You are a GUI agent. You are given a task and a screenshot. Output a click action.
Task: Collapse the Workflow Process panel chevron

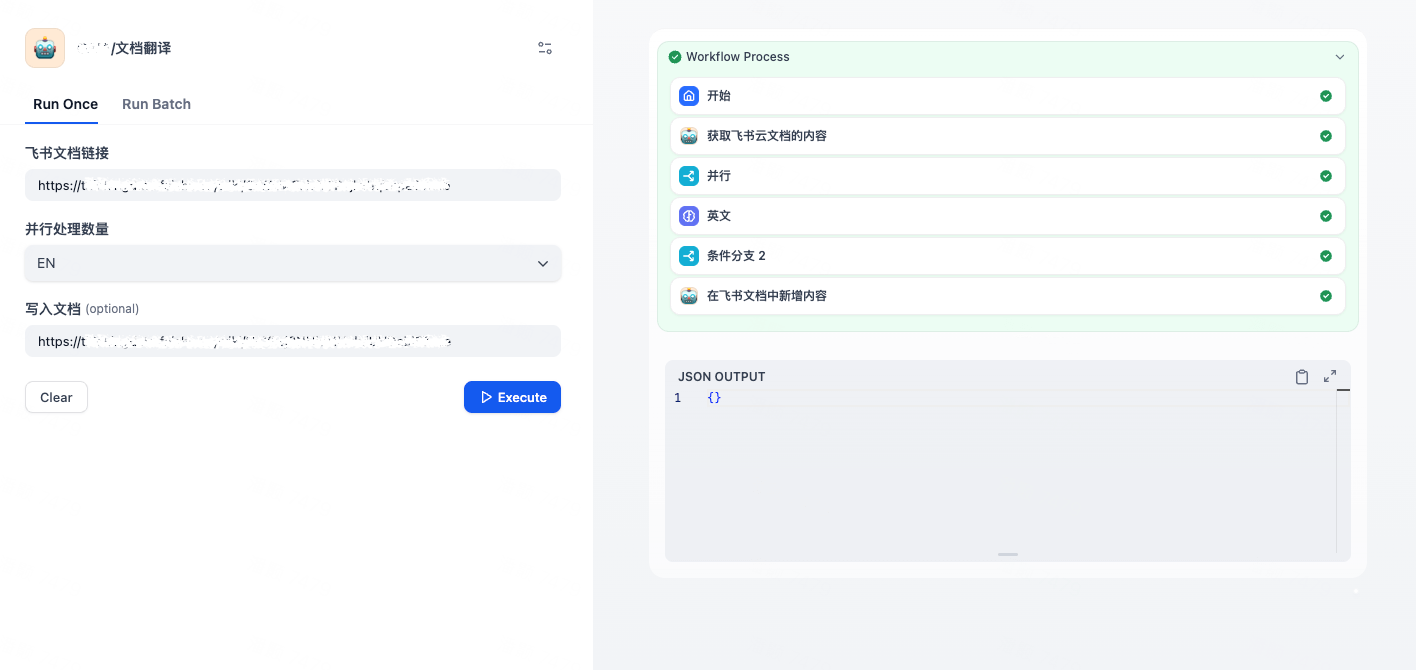coord(1339,57)
